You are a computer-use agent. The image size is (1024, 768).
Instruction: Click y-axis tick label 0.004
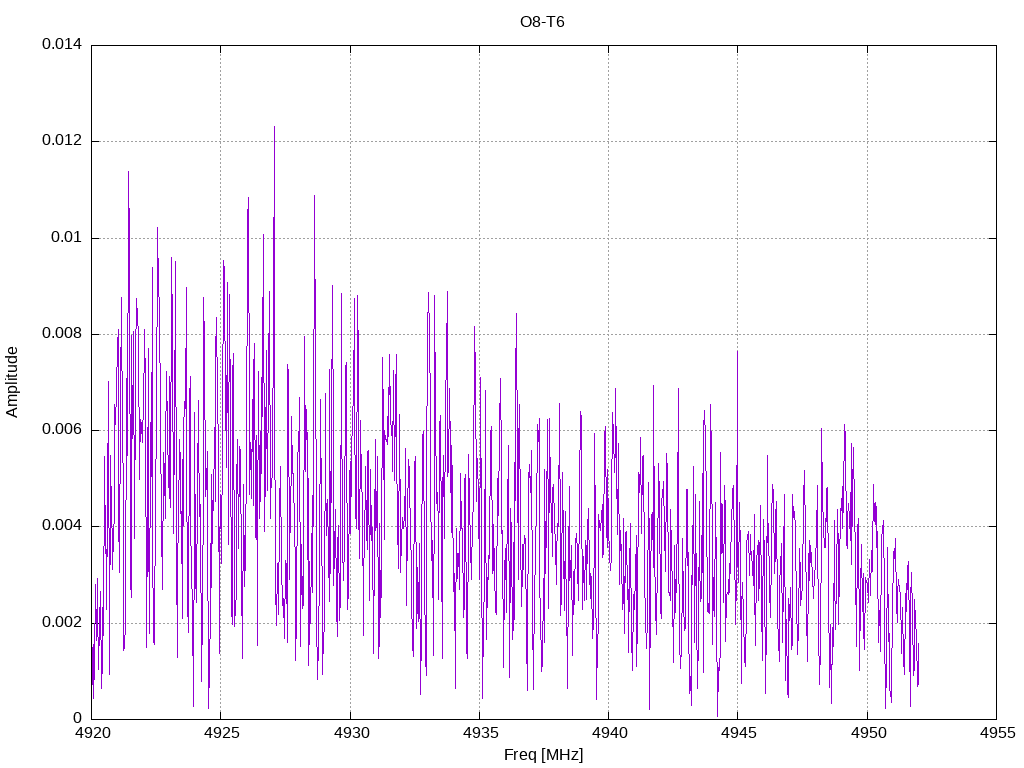(x=62, y=525)
